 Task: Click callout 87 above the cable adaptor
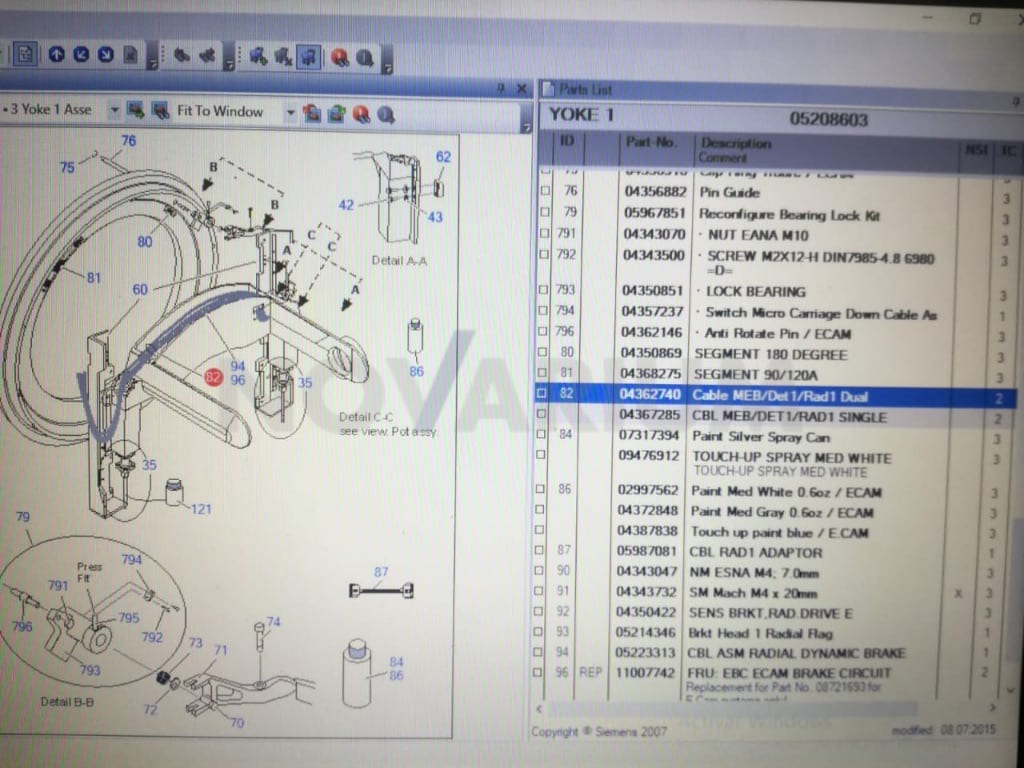[x=381, y=572]
